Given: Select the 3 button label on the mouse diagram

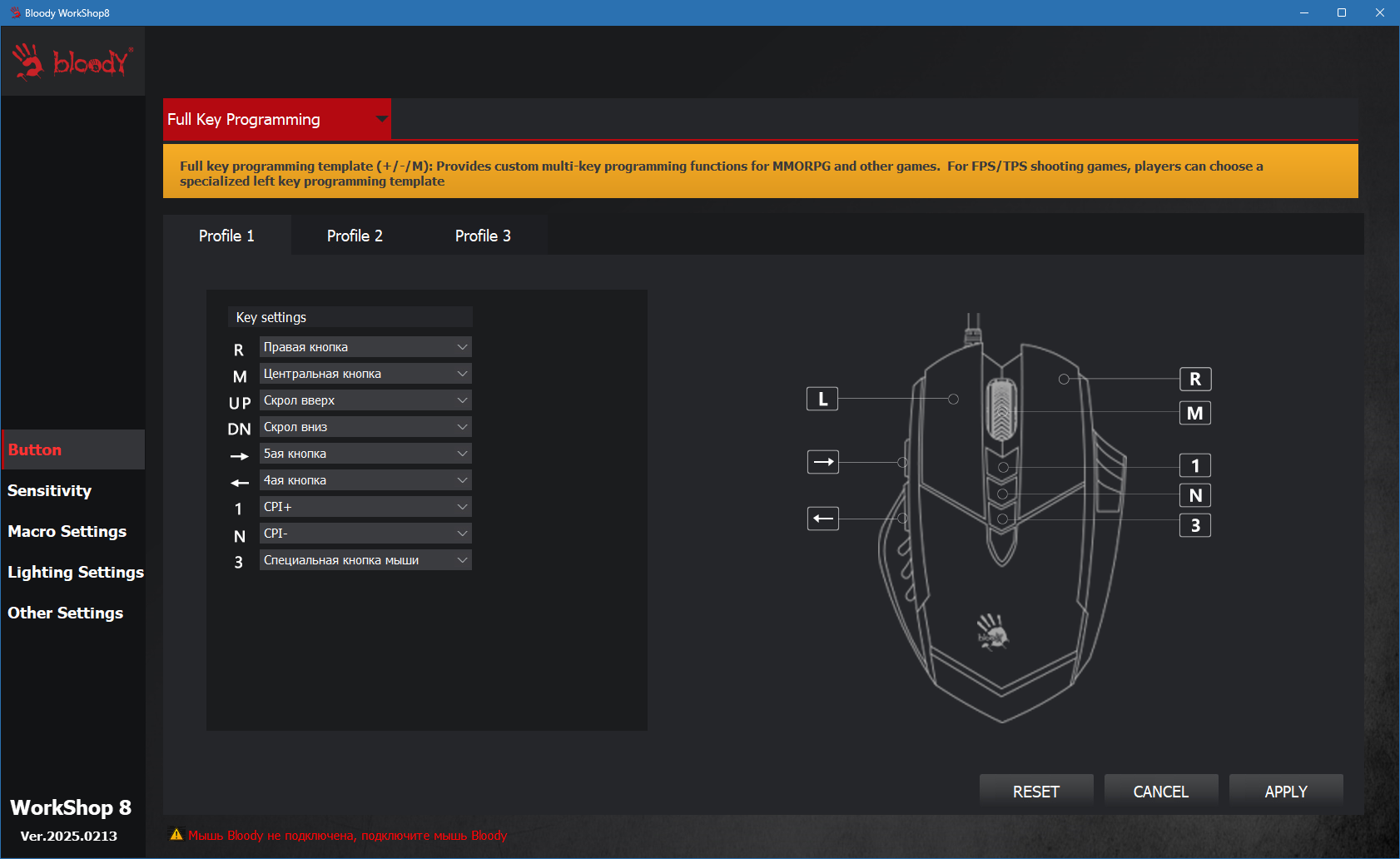Looking at the screenshot, I should coord(1195,525).
